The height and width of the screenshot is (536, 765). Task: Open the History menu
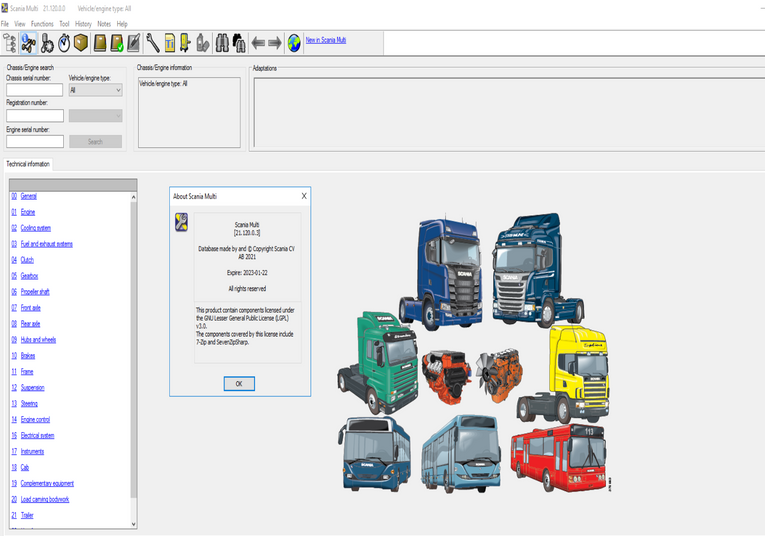83,23
